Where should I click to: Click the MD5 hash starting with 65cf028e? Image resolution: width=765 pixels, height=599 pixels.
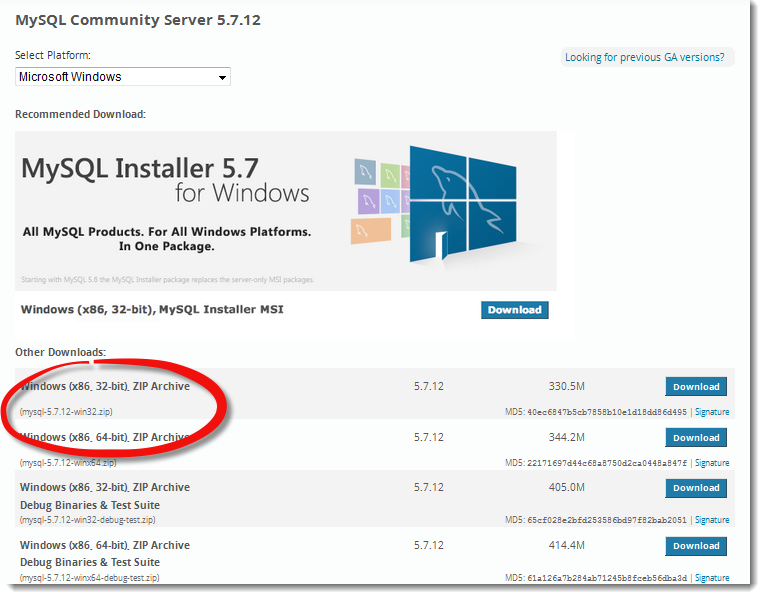click(606, 520)
